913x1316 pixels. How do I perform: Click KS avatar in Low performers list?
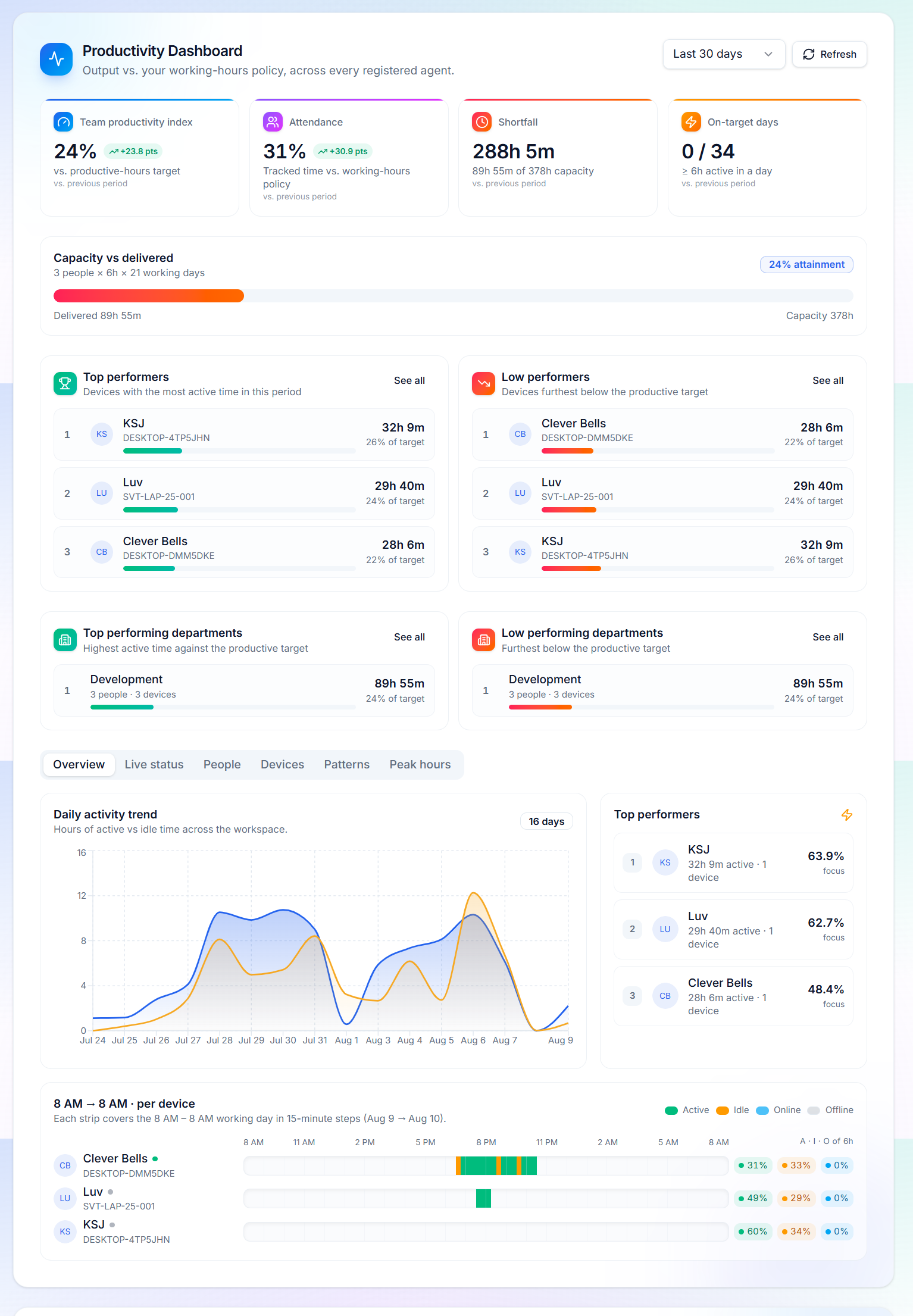point(520,552)
